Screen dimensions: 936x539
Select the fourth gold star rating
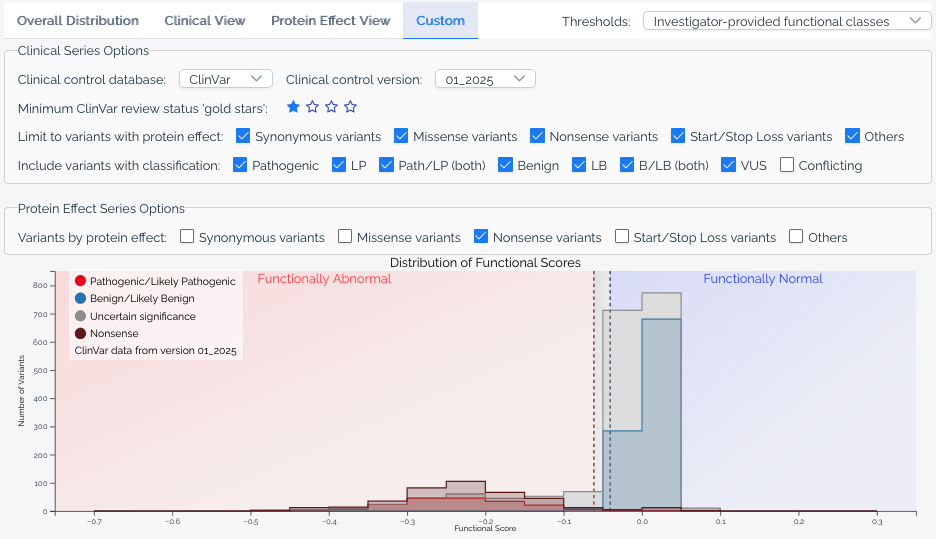tap(350, 107)
